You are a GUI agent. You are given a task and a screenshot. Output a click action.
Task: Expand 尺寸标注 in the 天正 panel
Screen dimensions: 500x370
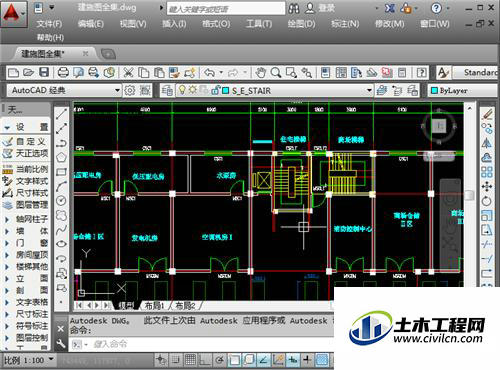click(x=7, y=314)
